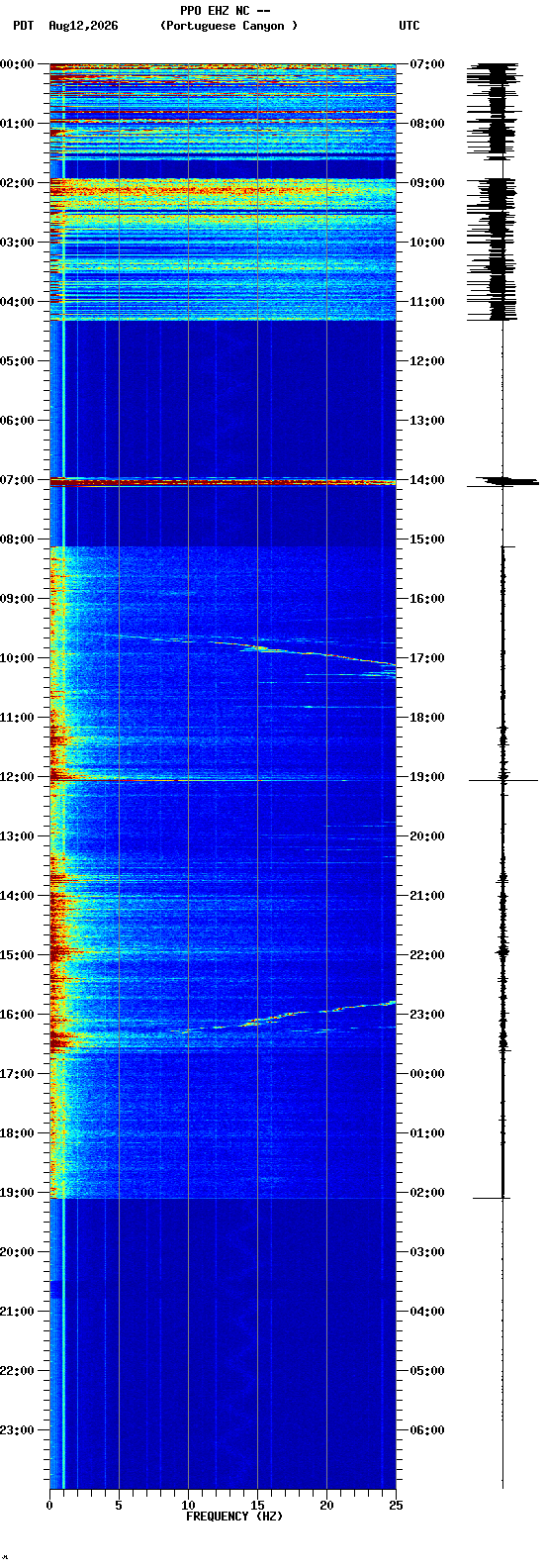The image size is (546, 1568).
Task: Click the 02:00 UTC time label
Action: click(427, 1193)
